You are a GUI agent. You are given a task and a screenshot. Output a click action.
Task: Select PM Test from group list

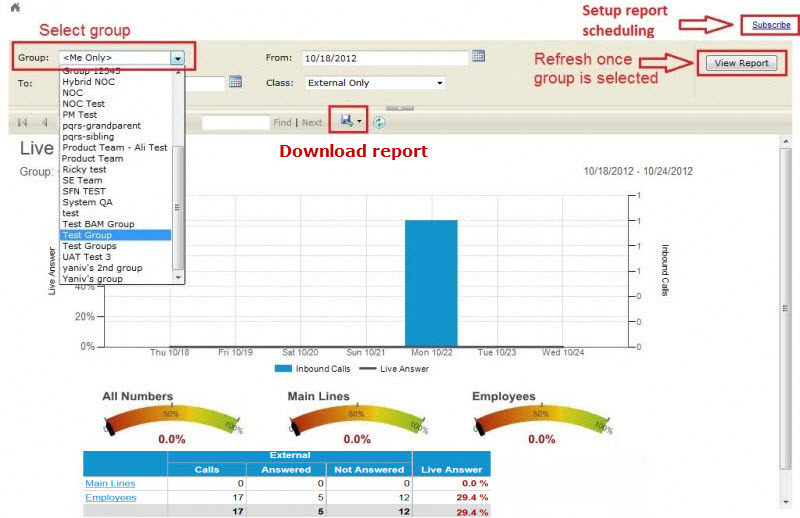(116, 114)
